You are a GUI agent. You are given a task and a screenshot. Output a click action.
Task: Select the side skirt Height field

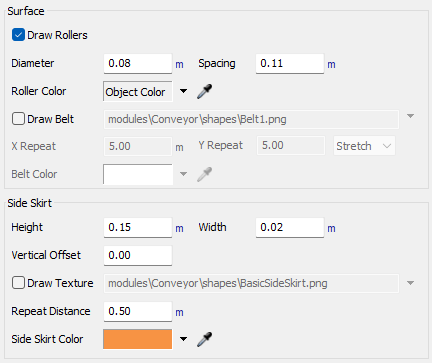tap(138, 227)
